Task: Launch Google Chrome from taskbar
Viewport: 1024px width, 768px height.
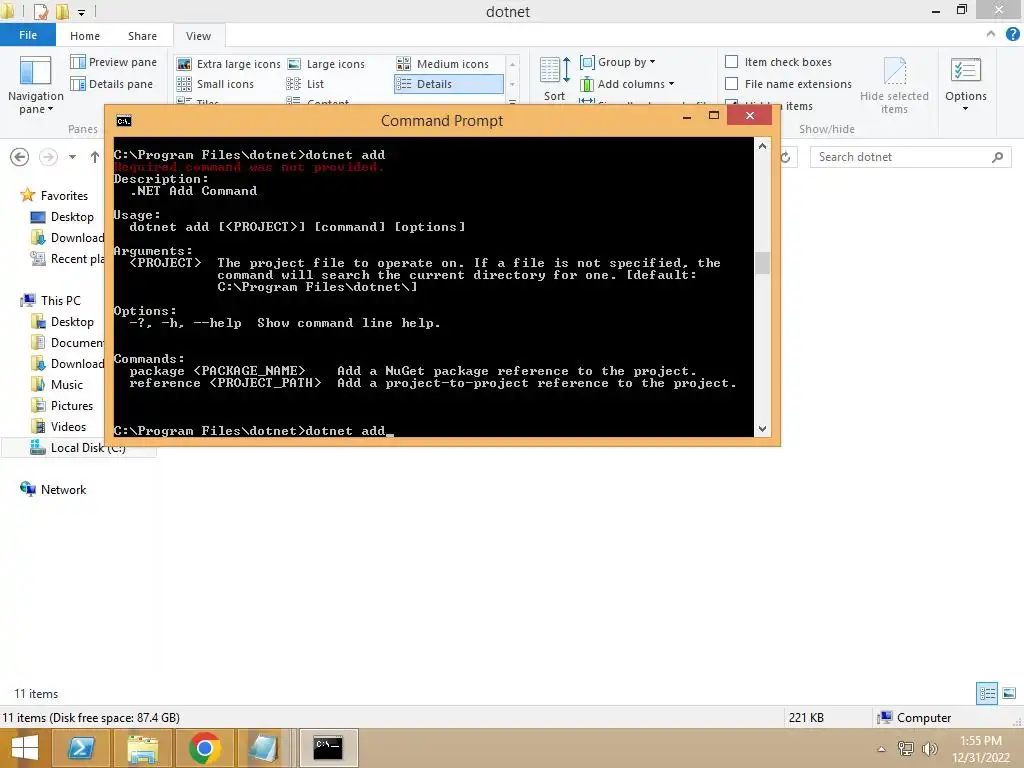Action: coord(204,748)
